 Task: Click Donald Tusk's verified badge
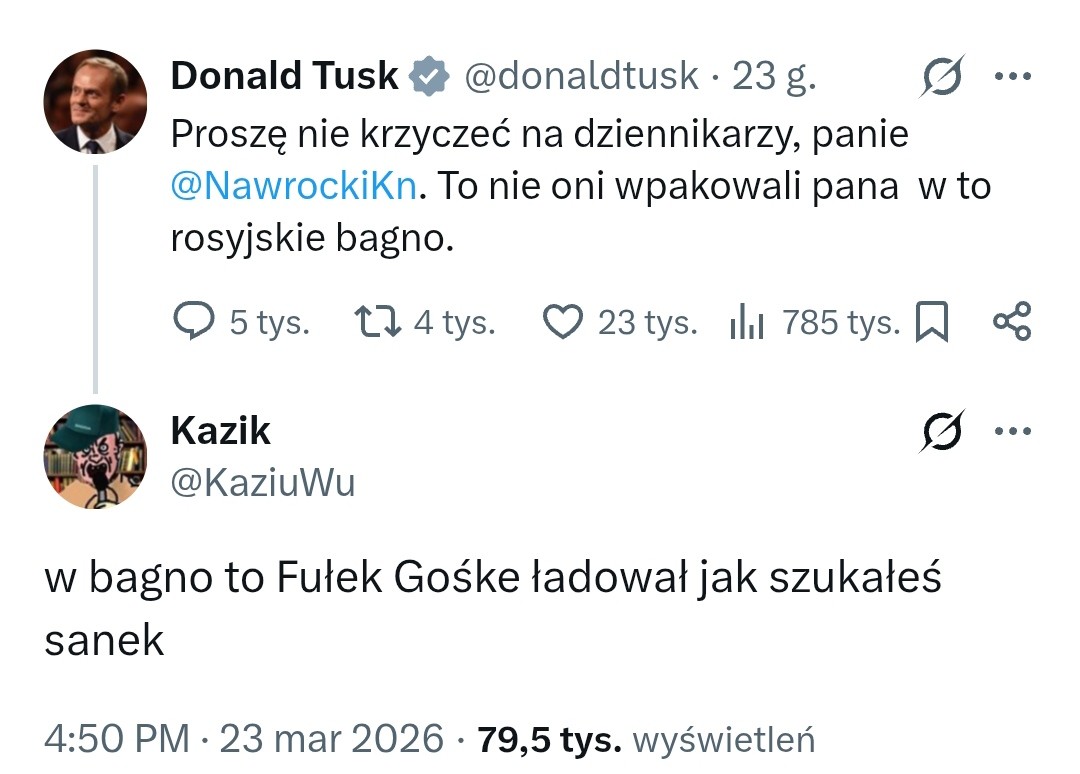(428, 72)
